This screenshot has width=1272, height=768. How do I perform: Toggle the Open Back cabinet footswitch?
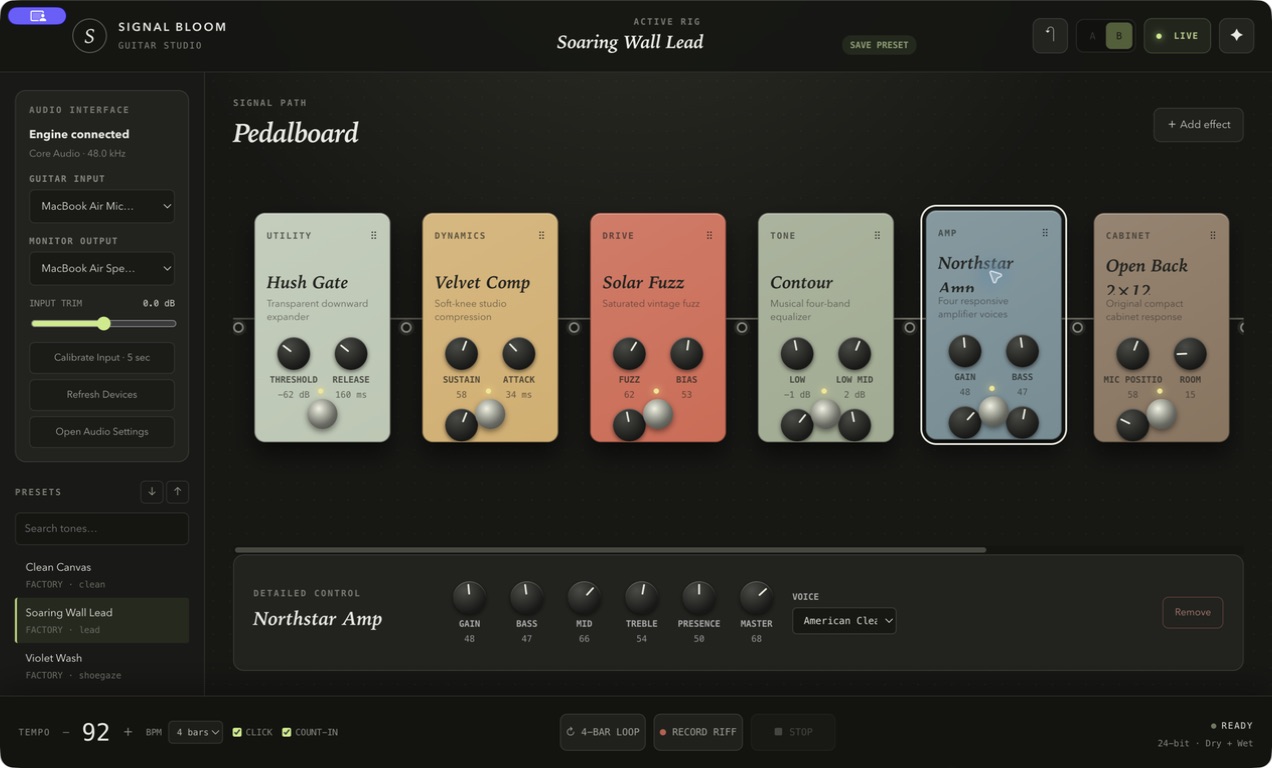click(x=1161, y=413)
